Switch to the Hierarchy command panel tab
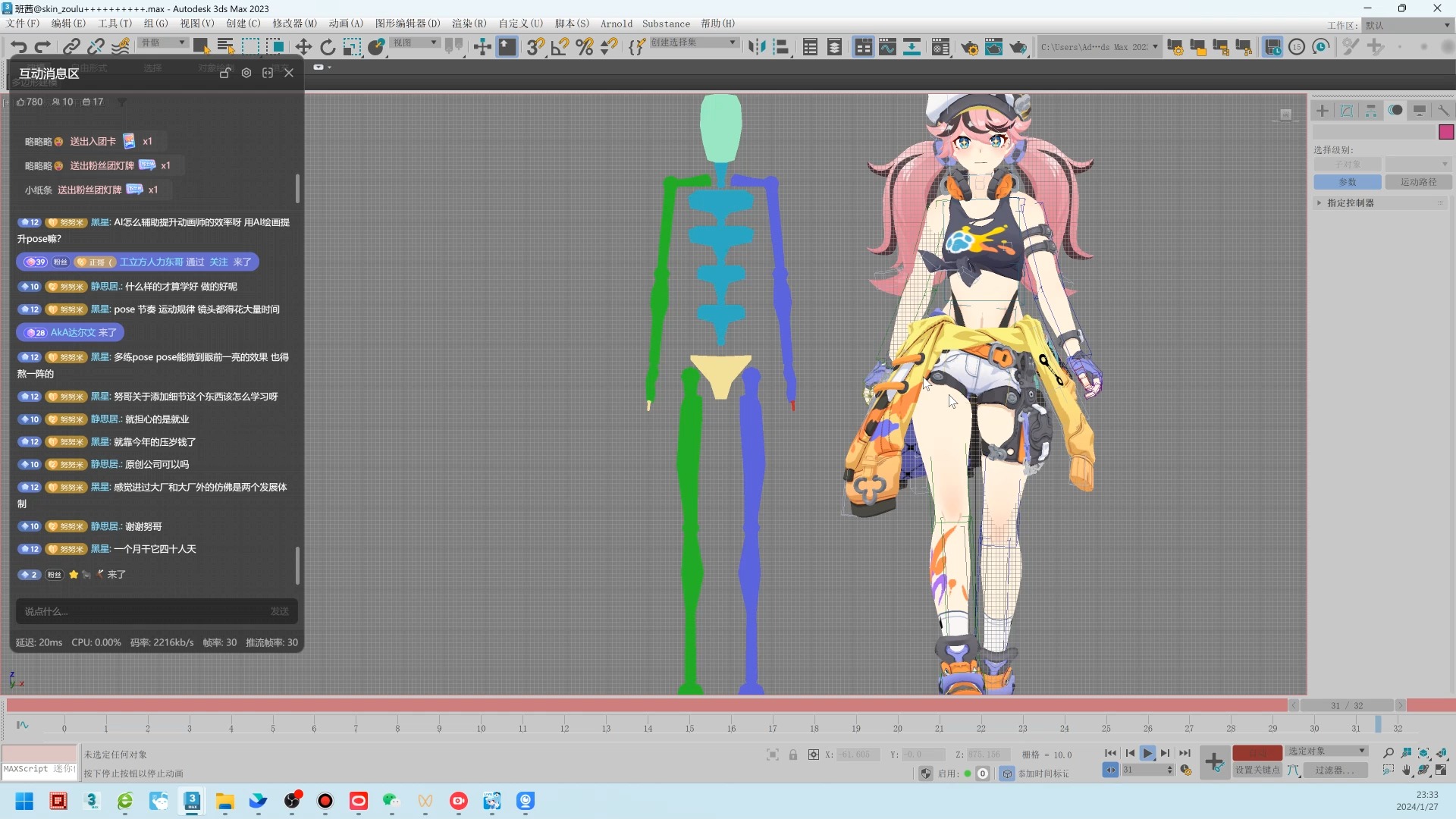Image resolution: width=1456 pixels, height=819 pixels. (1371, 111)
